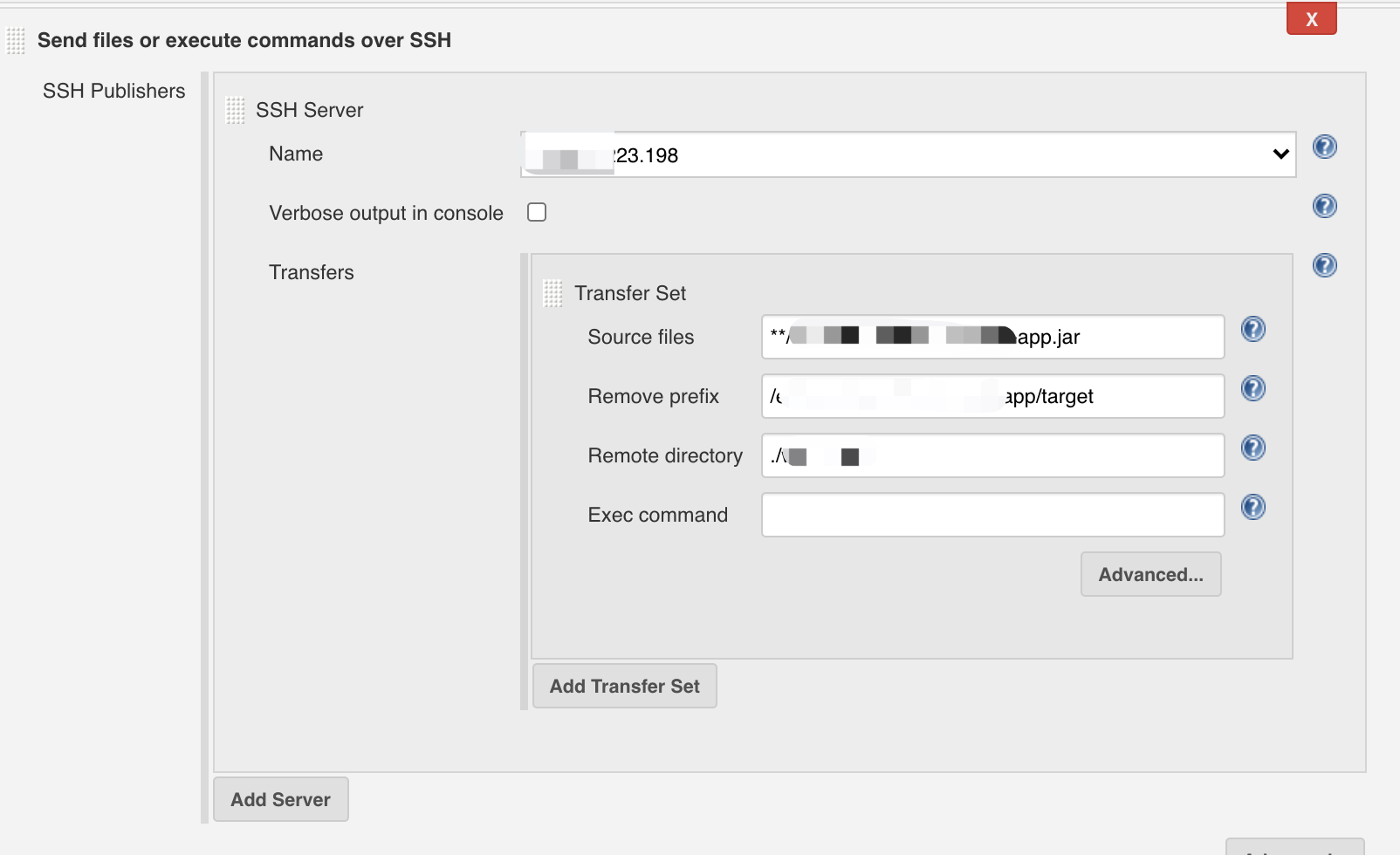Enable Verbose output in console checkbox
The width and height of the screenshot is (1400, 855).
click(x=537, y=212)
